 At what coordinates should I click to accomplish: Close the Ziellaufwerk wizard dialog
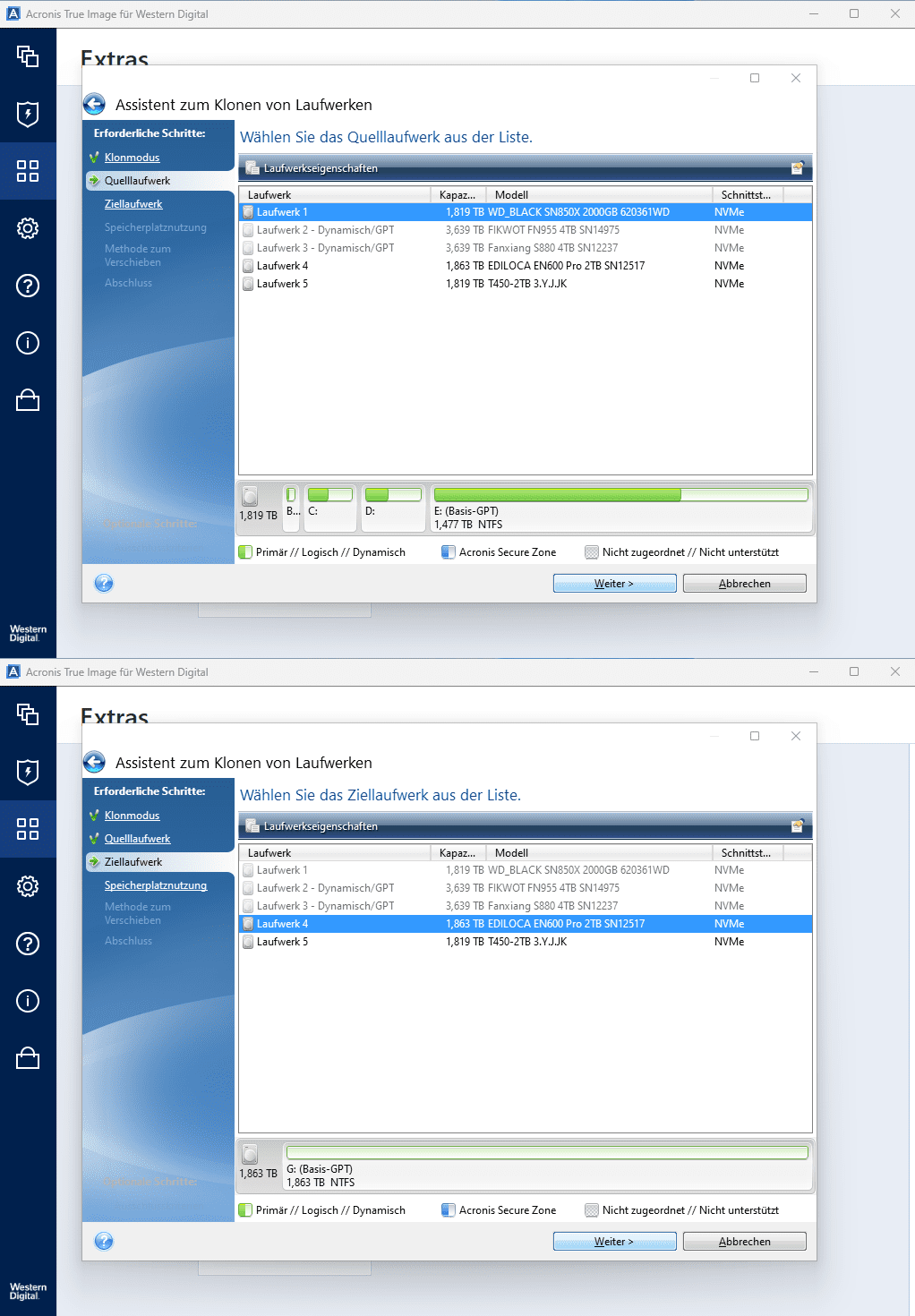pos(796,736)
